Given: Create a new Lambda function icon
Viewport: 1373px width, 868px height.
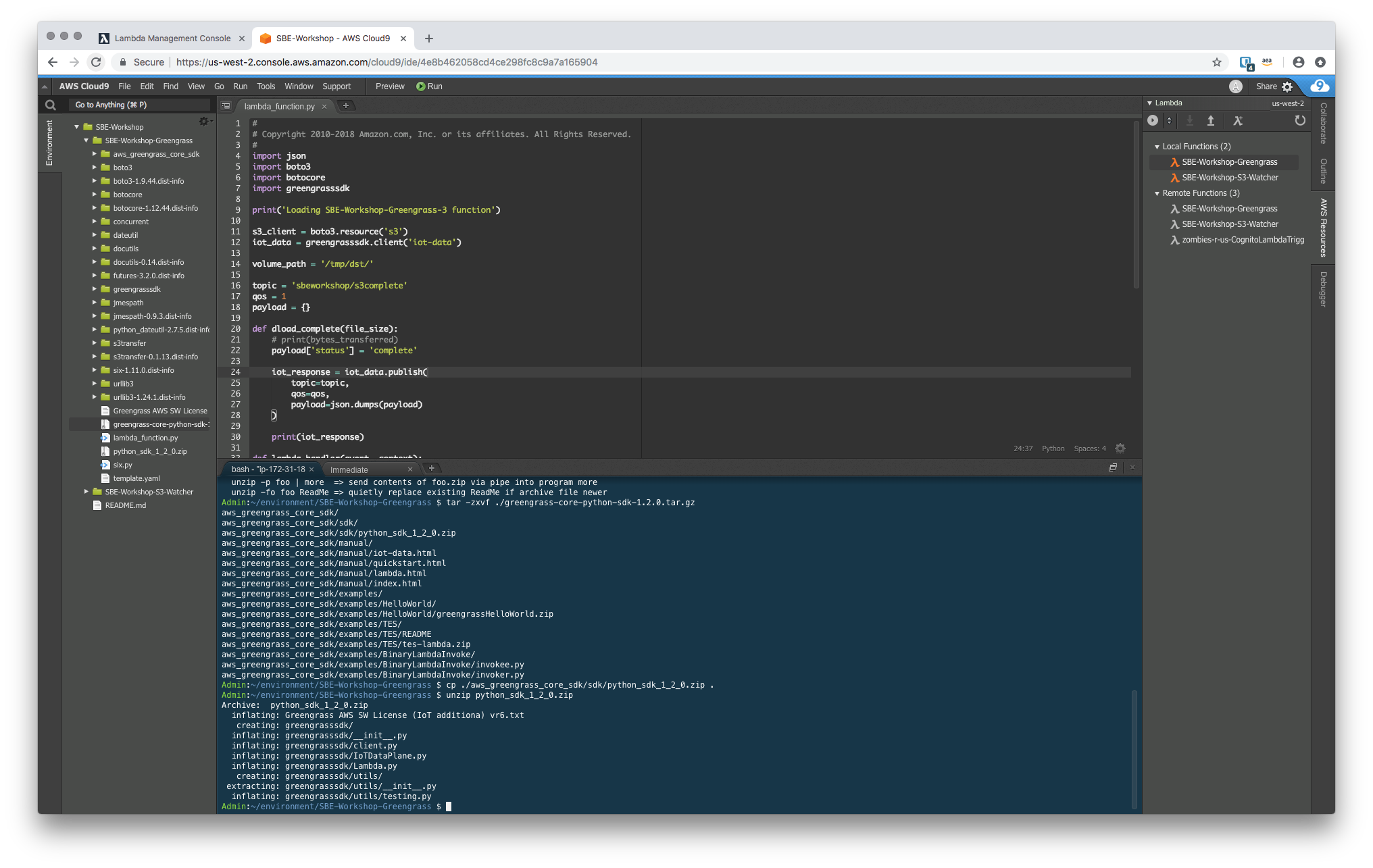Looking at the screenshot, I should tap(1238, 120).
